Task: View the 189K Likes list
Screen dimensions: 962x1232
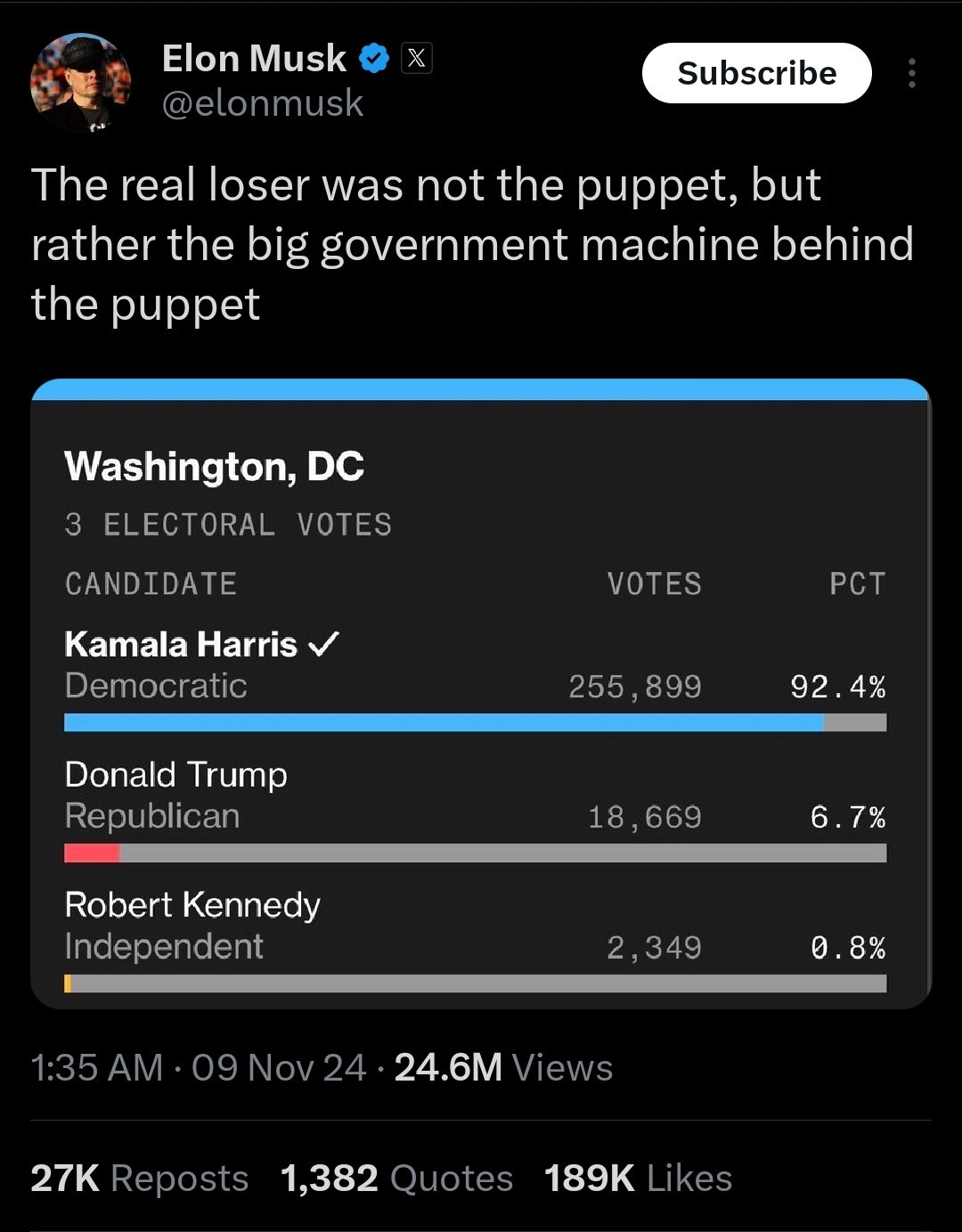Action: pyautogui.click(x=638, y=1178)
